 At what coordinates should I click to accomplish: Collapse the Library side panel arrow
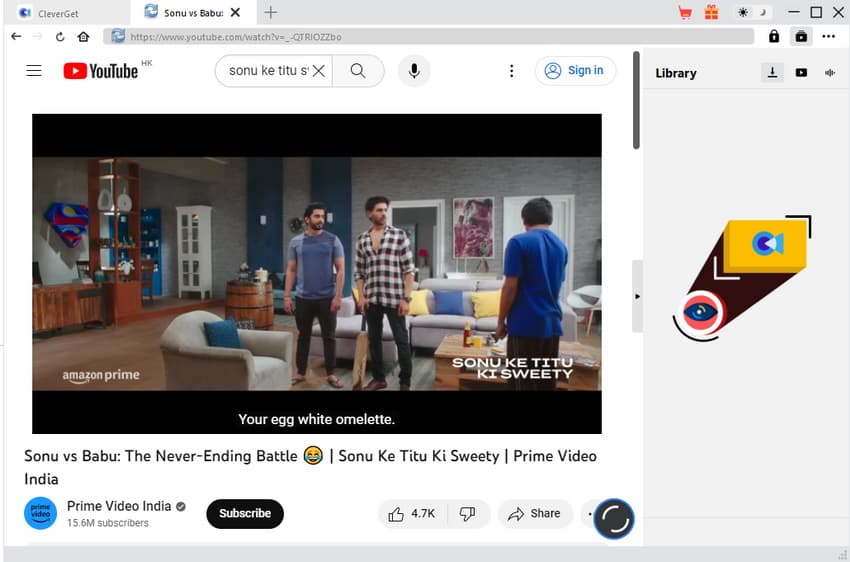click(637, 296)
